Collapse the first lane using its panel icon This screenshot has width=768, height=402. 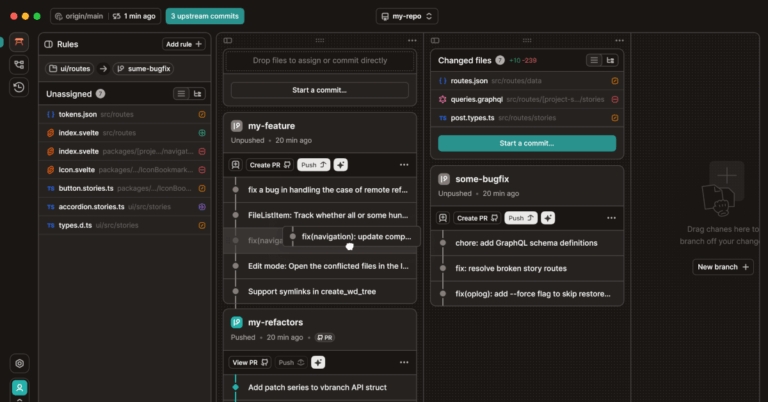228,41
